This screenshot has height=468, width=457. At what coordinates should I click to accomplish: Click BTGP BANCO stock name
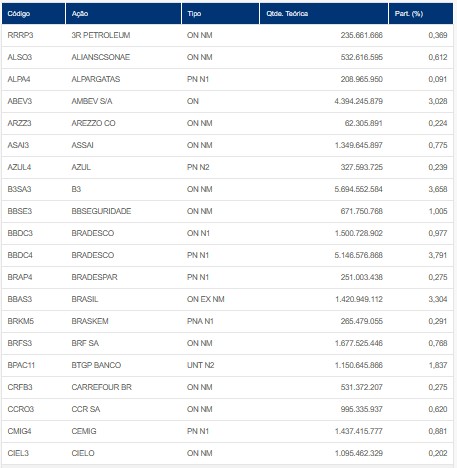(x=96, y=365)
